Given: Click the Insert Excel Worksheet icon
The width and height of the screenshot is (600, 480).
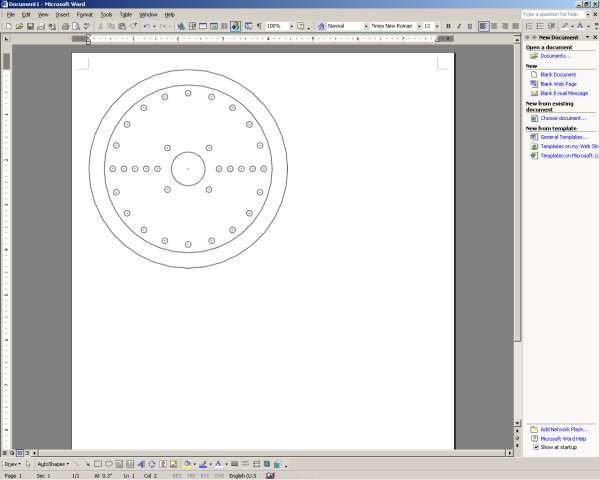Looking at the screenshot, I should point(214,26).
